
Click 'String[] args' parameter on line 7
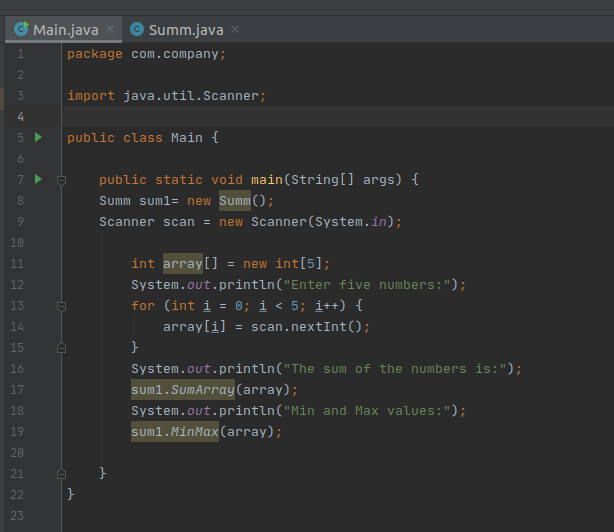342,180
